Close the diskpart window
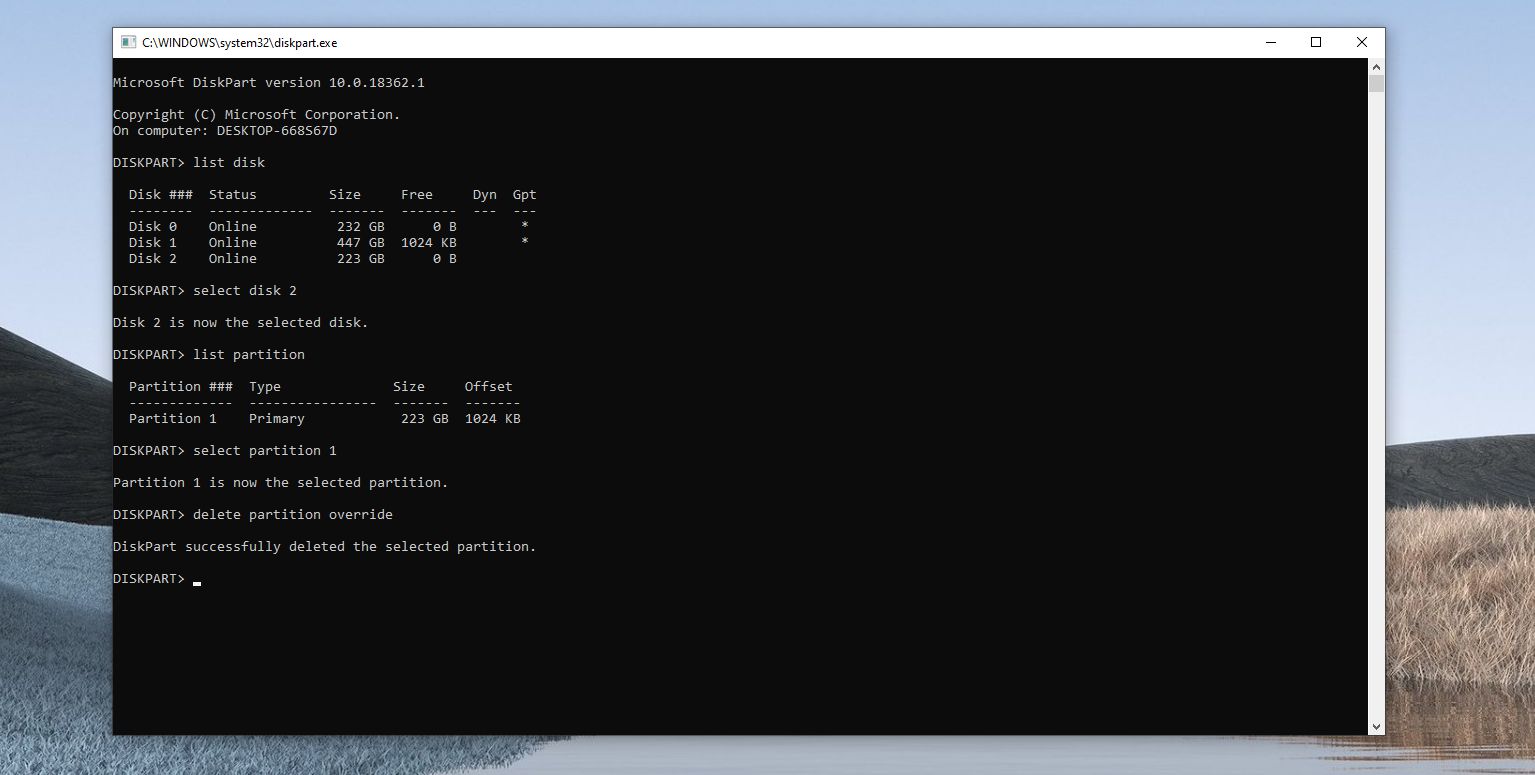Image resolution: width=1535 pixels, height=775 pixels. point(1362,42)
